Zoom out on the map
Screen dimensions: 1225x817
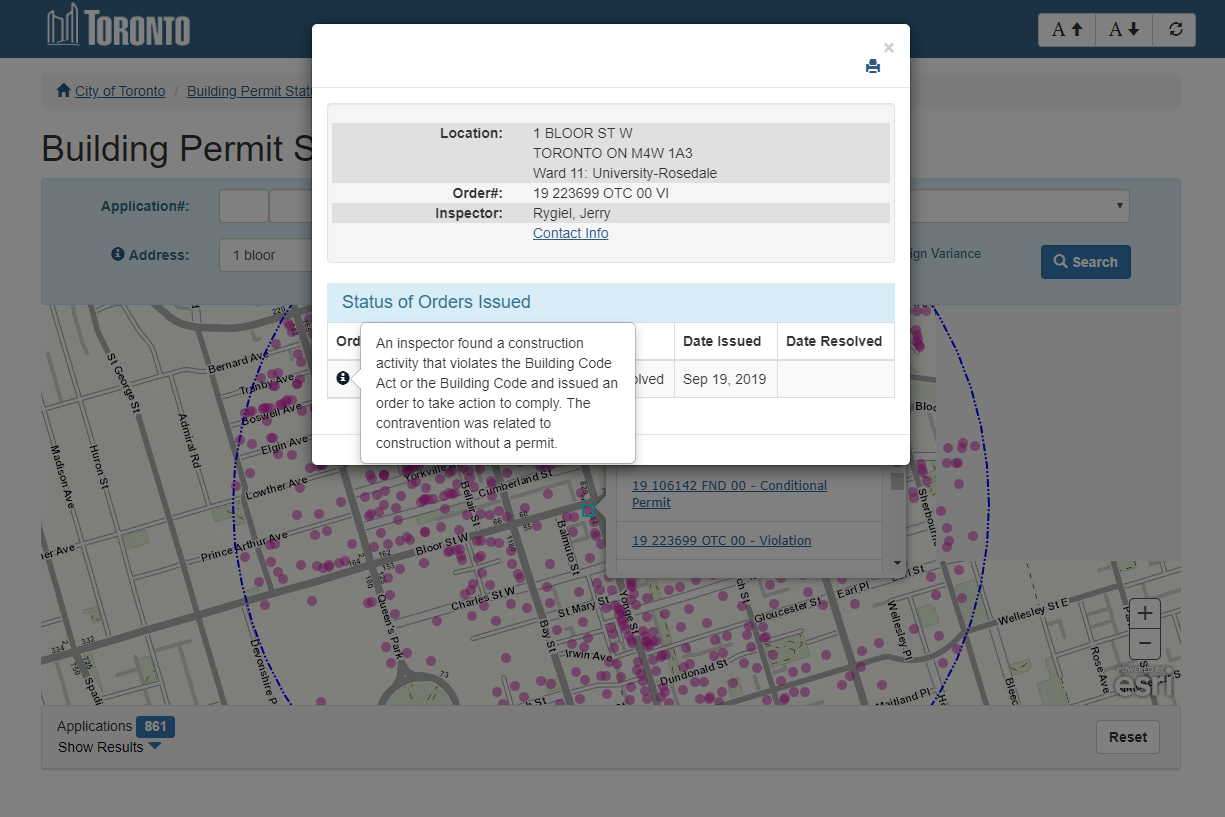pos(1145,643)
